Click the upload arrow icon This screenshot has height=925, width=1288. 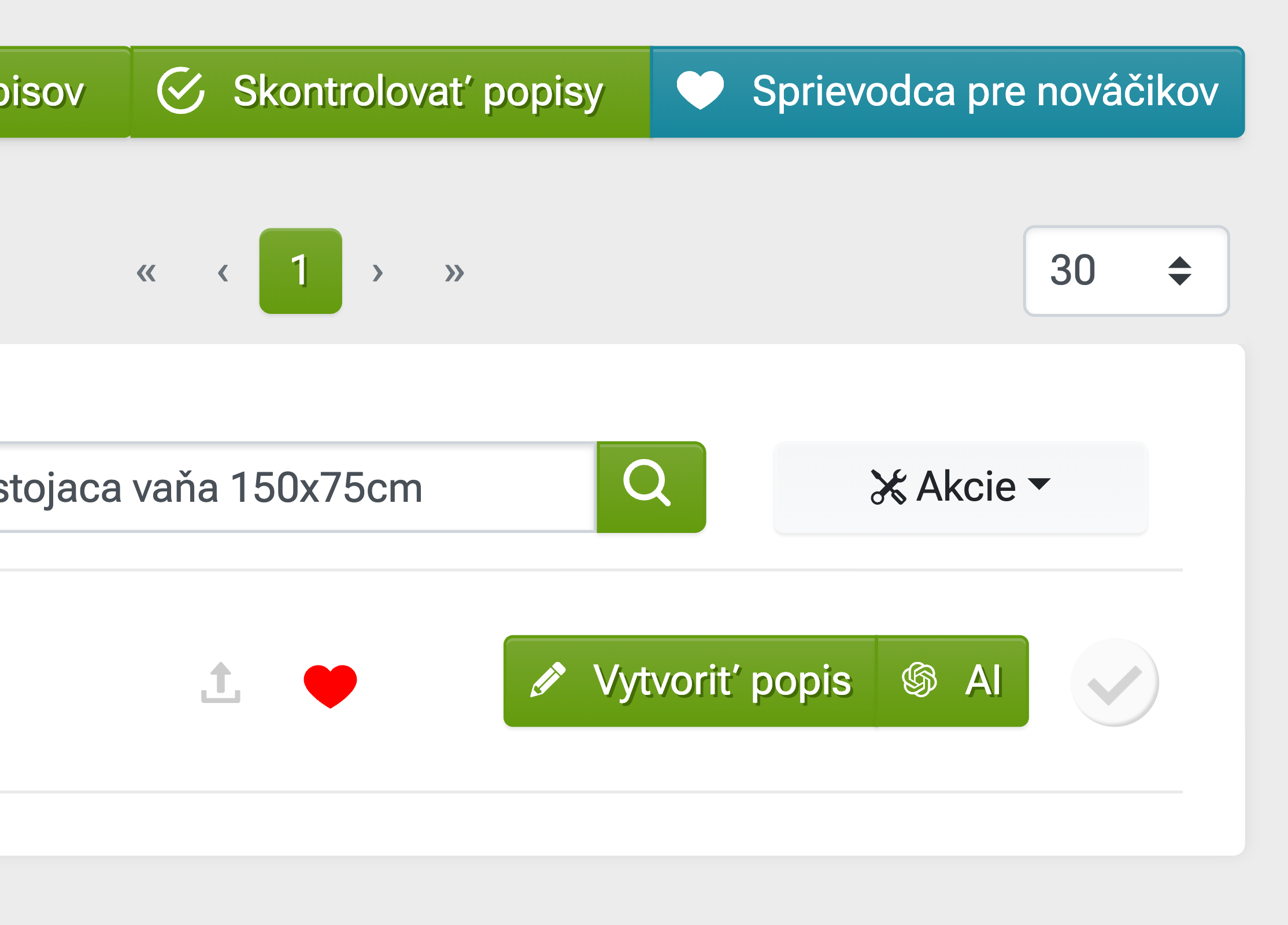pos(221,683)
